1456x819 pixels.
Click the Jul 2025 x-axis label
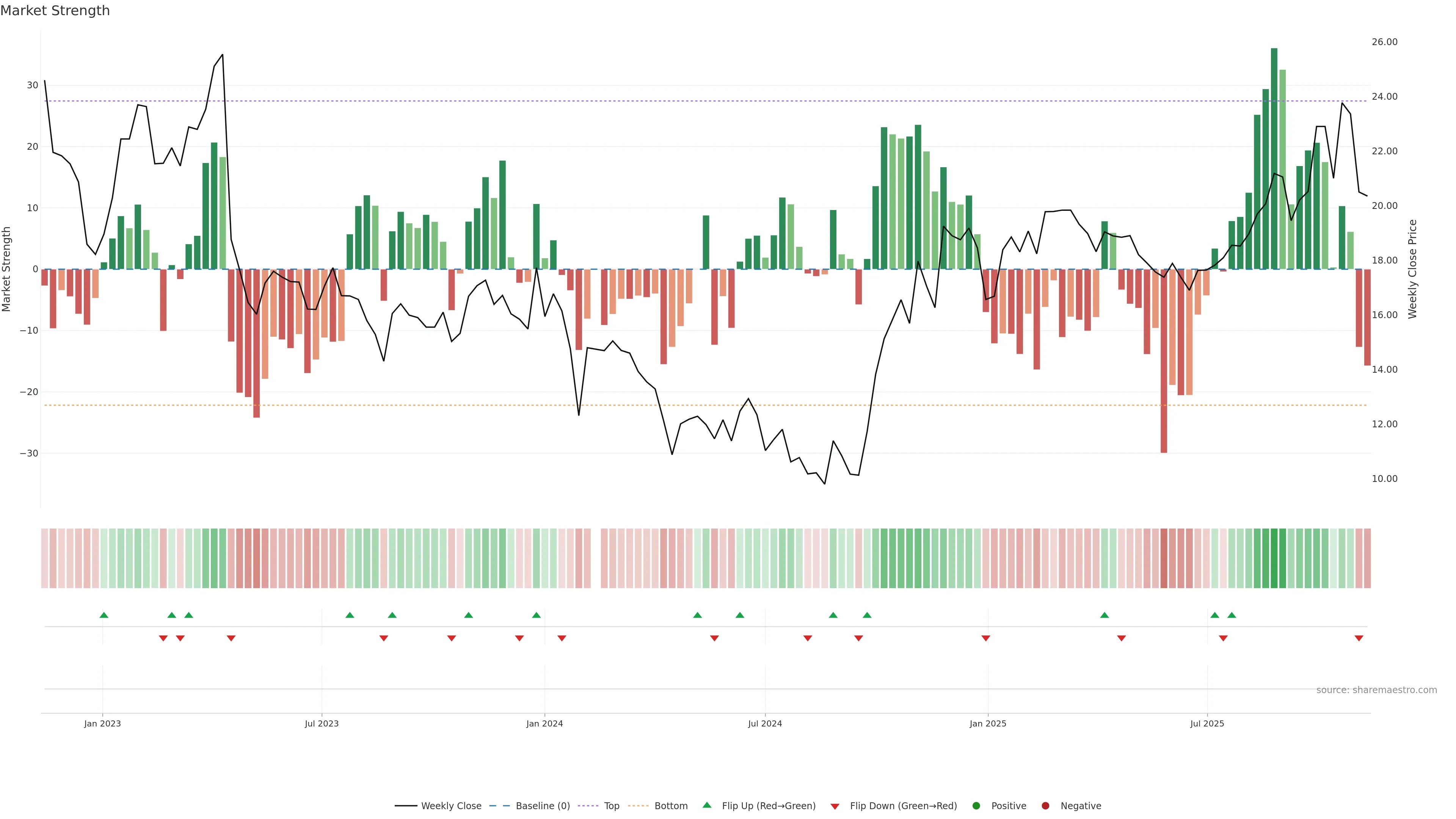(x=1207, y=723)
